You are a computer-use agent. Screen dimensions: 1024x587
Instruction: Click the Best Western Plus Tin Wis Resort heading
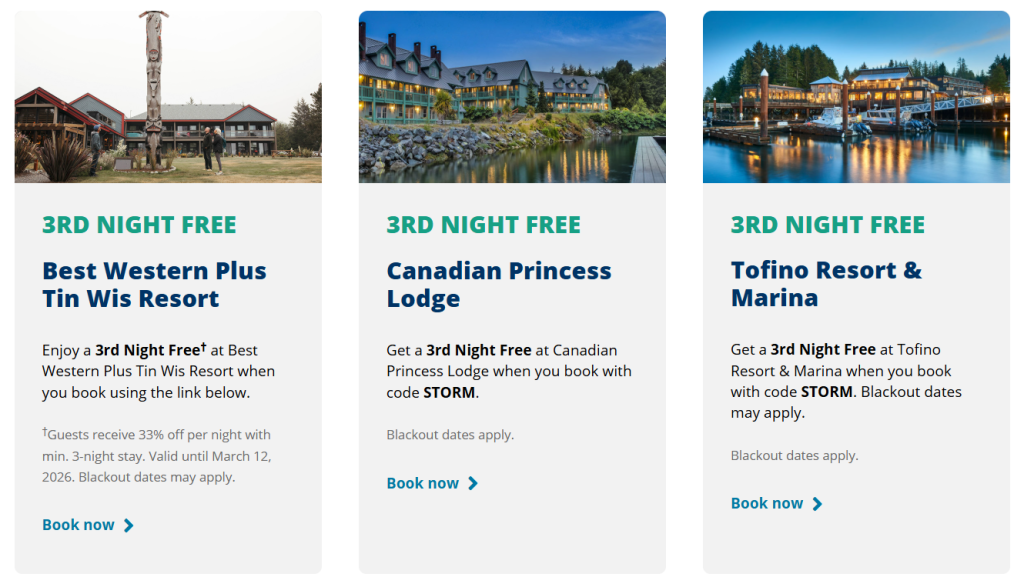coord(154,285)
